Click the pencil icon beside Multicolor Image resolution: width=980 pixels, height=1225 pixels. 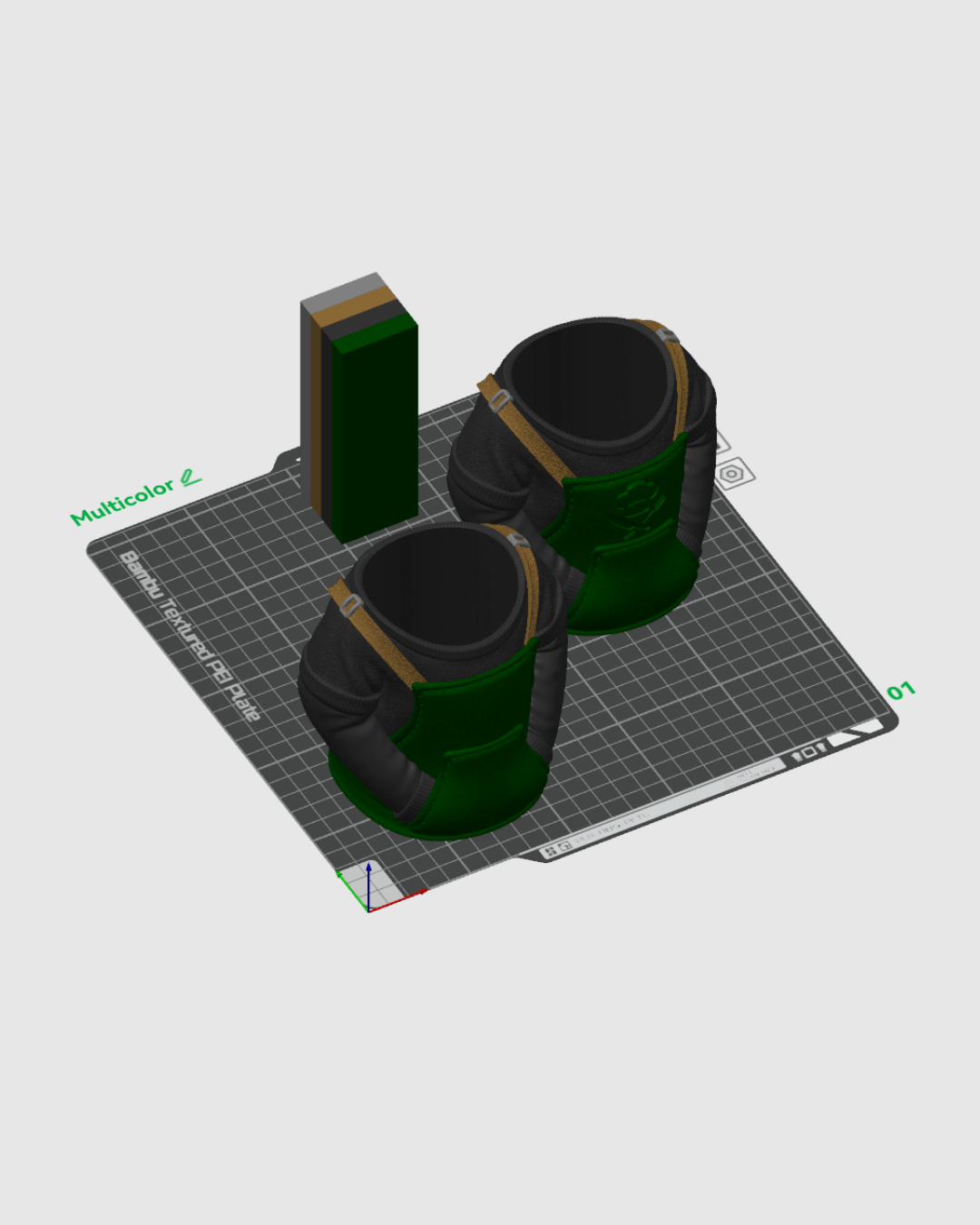click(191, 477)
